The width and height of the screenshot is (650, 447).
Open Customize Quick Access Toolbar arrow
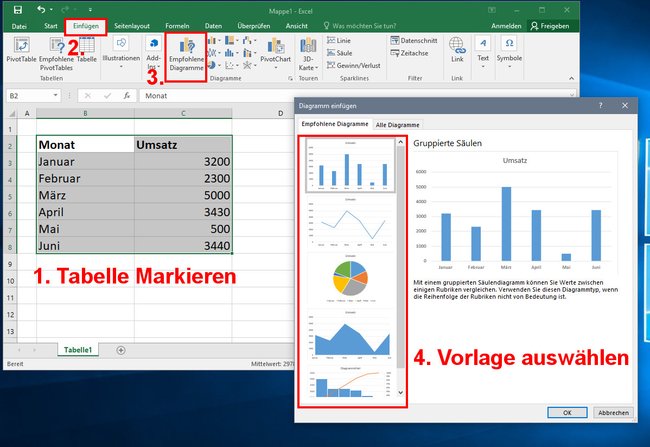[x=90, y=10]
